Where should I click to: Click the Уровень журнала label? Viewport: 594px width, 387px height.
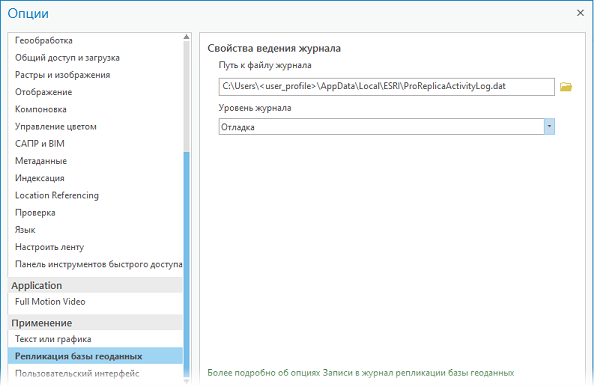(255, 108)
